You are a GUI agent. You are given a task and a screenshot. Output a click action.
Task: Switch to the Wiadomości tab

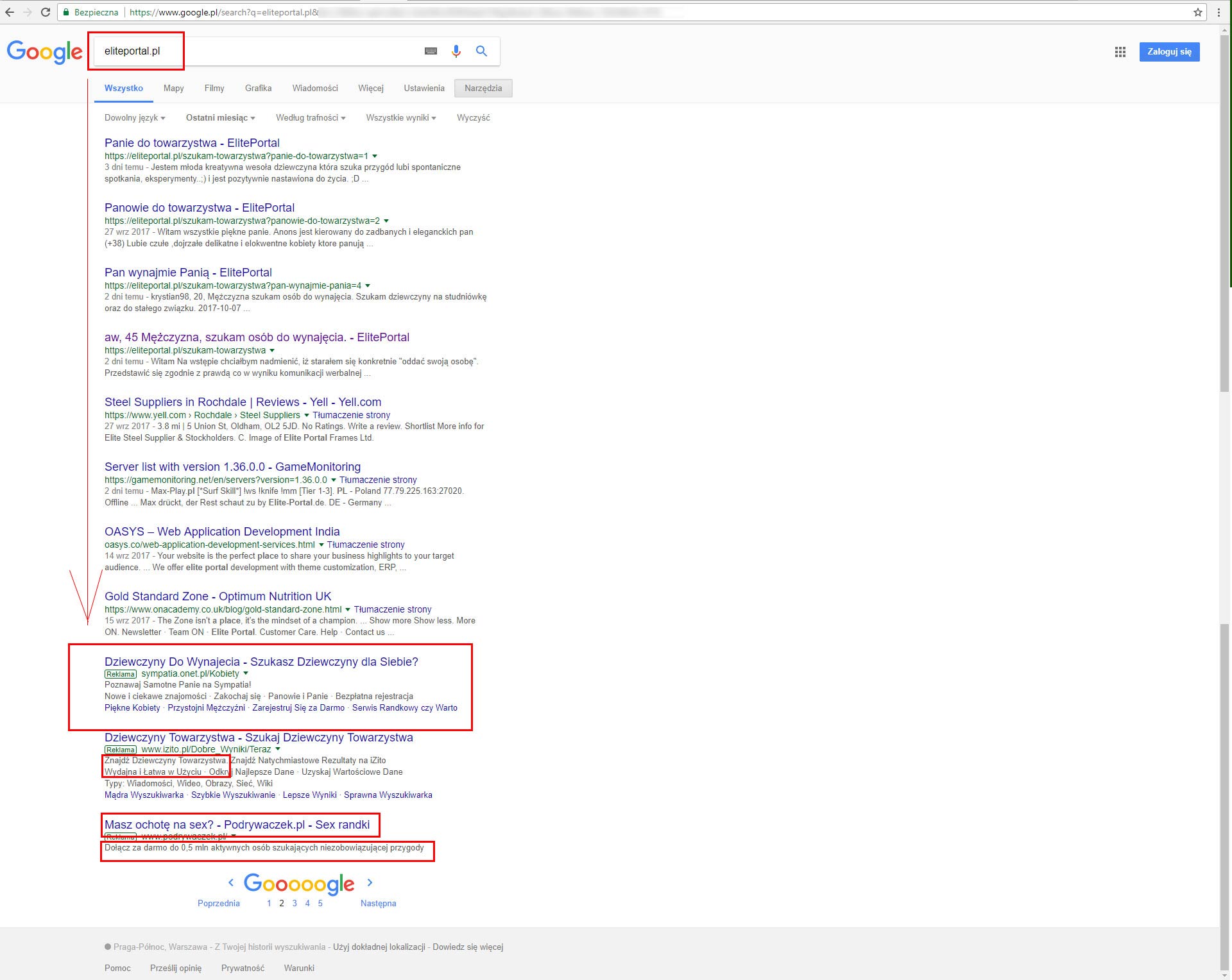[315, 89]
